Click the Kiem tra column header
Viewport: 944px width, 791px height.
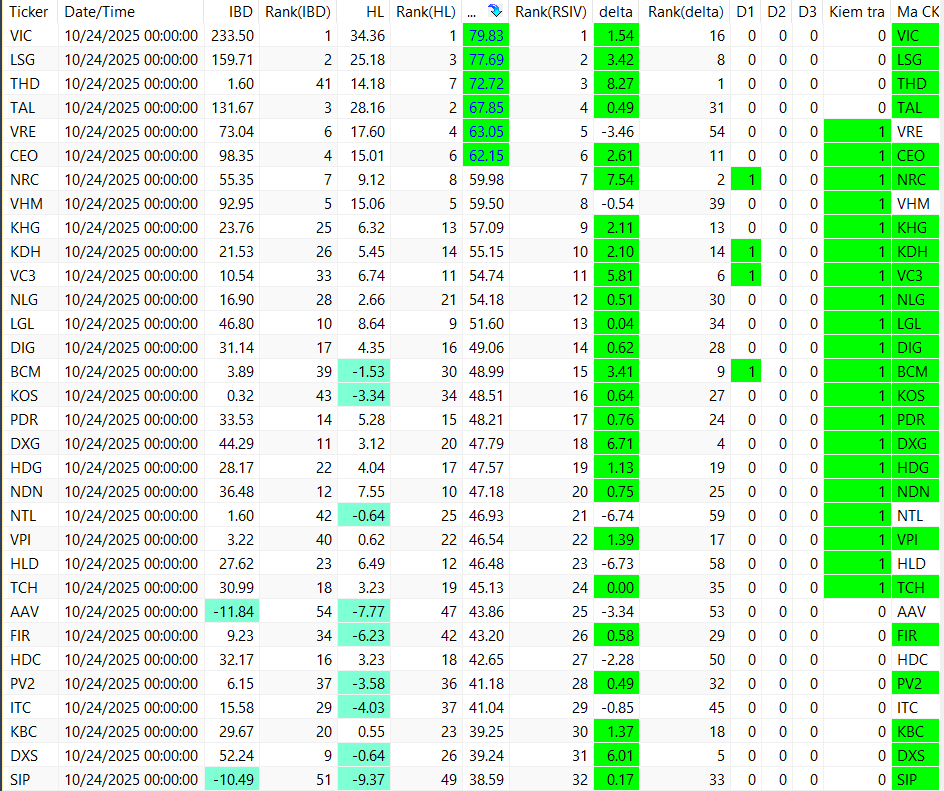tap(857, 11)
